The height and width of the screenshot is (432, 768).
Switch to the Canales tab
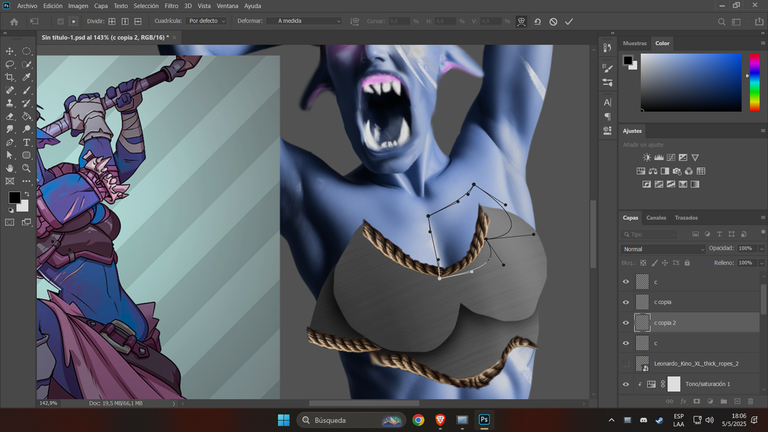(656, 217)
